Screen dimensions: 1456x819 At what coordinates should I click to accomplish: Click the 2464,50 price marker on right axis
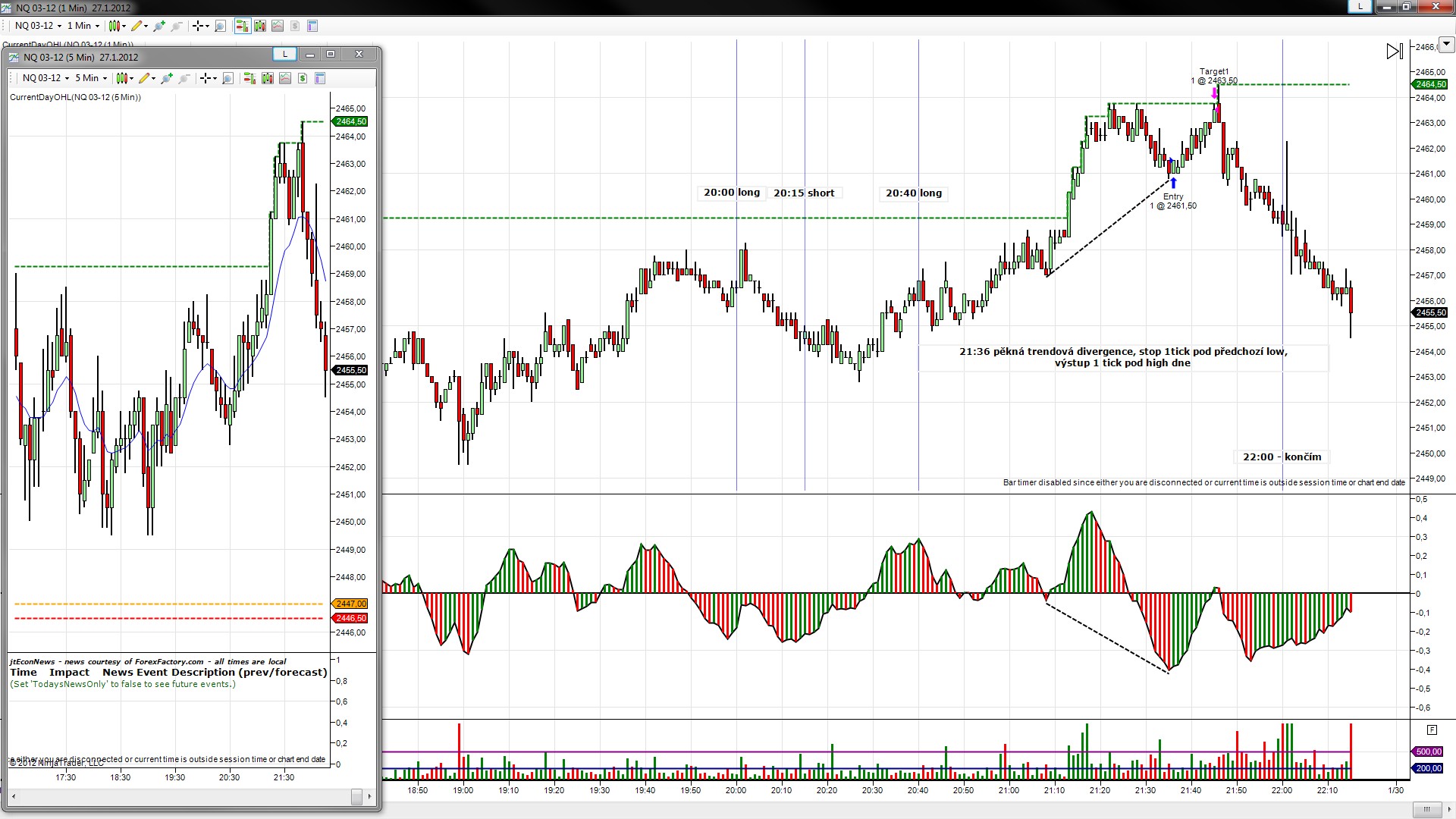1430,84
